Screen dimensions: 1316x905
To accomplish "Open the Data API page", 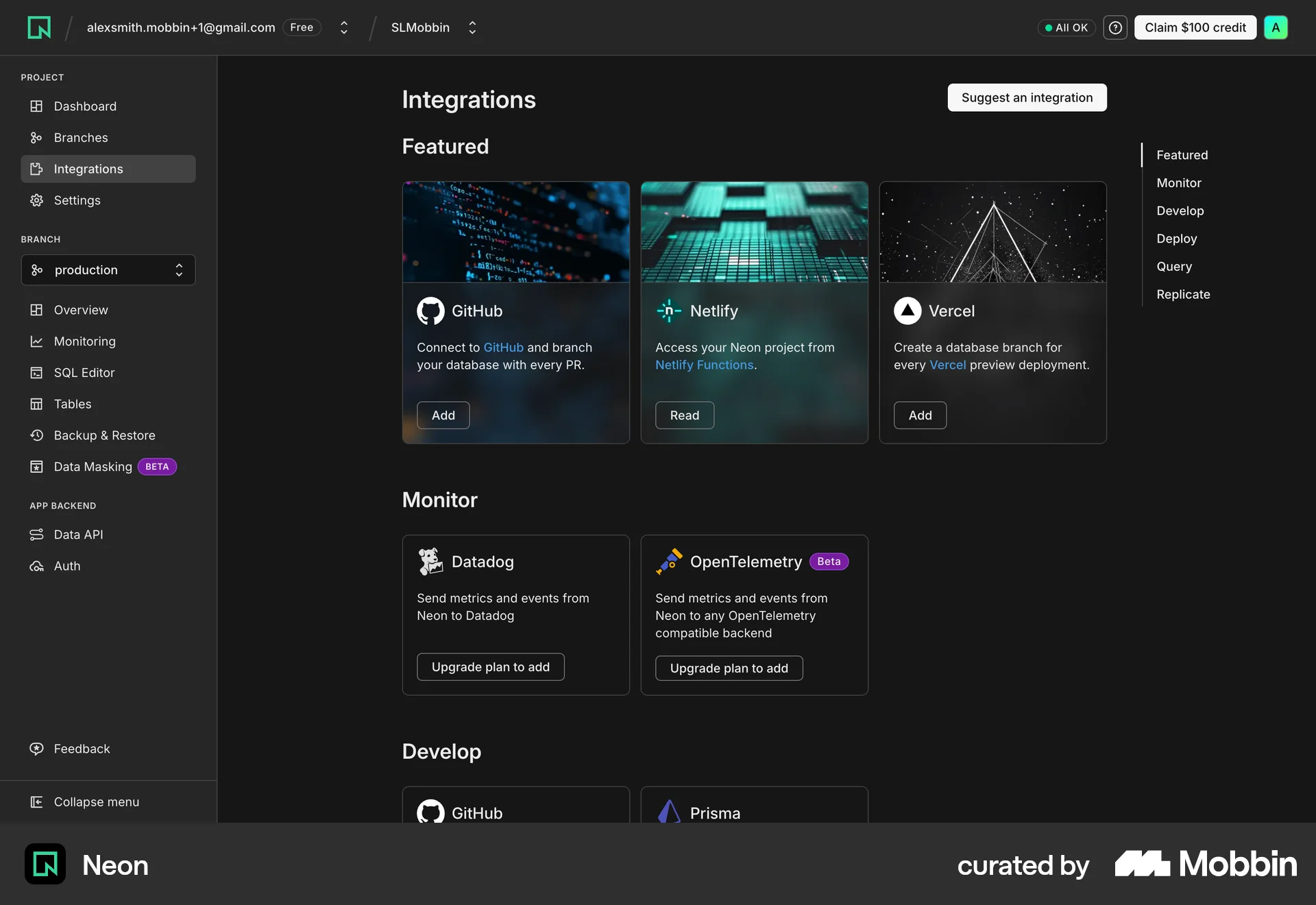I will pos(108,535).
